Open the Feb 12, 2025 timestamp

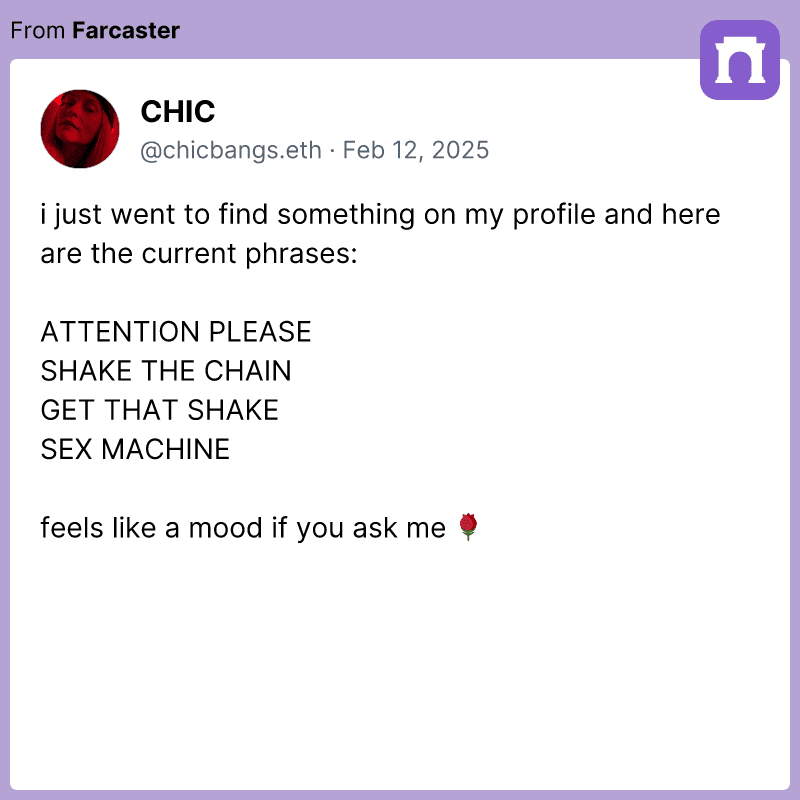click(416, 150)
